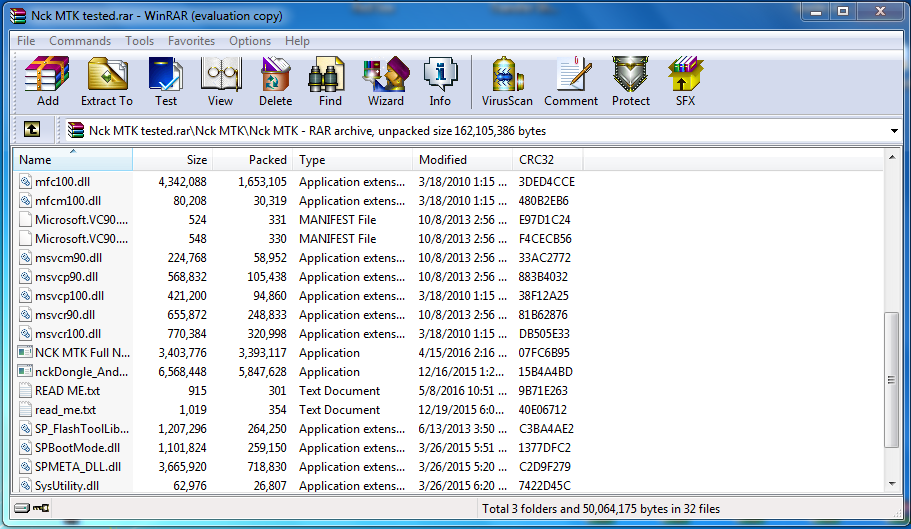Open the Tools menu
911x529 pixels.
139,41
